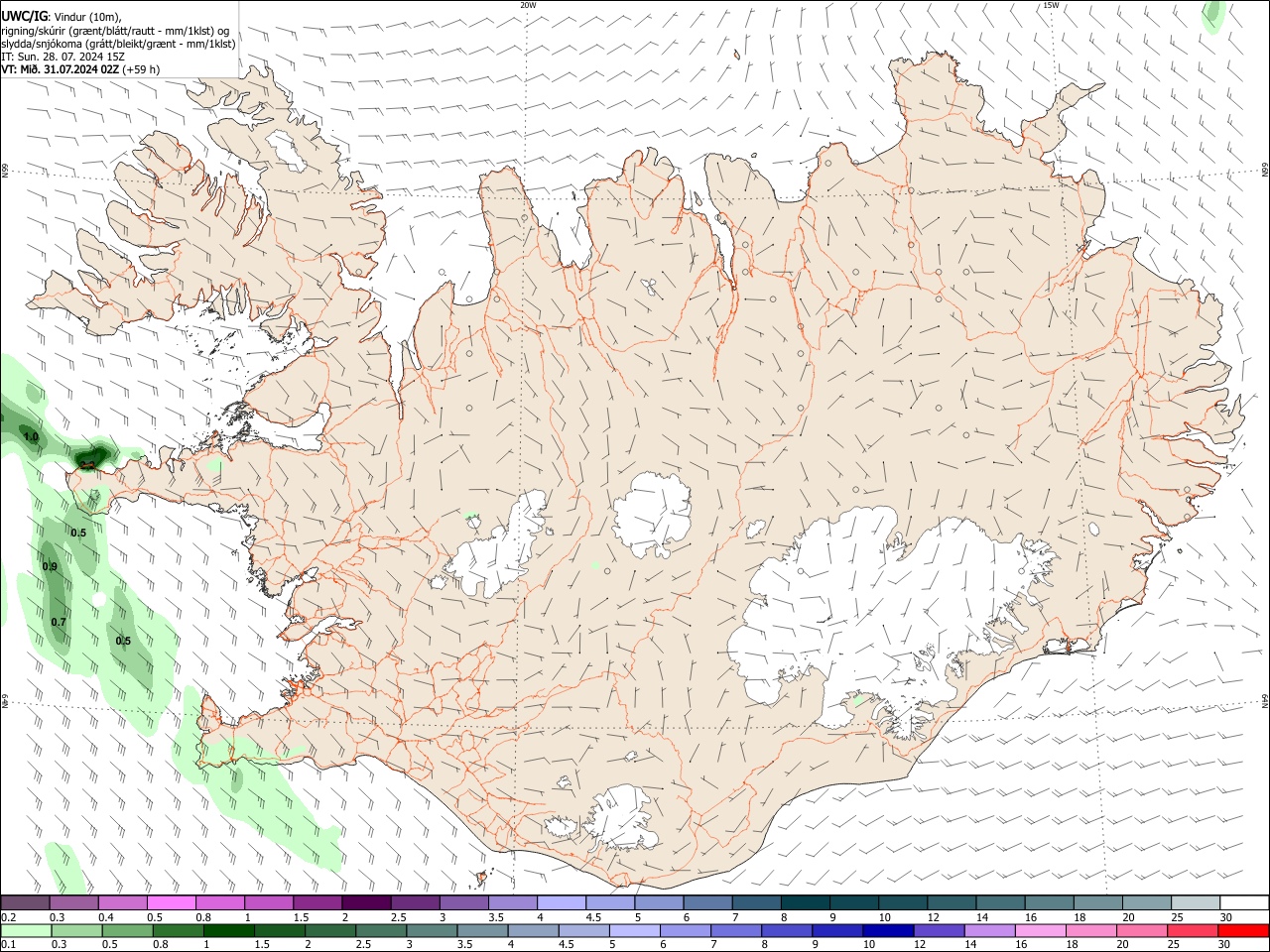
Task: Select bottom-row grey-blue swatch between 3.5 and 4
Action: tap(482, 930)
